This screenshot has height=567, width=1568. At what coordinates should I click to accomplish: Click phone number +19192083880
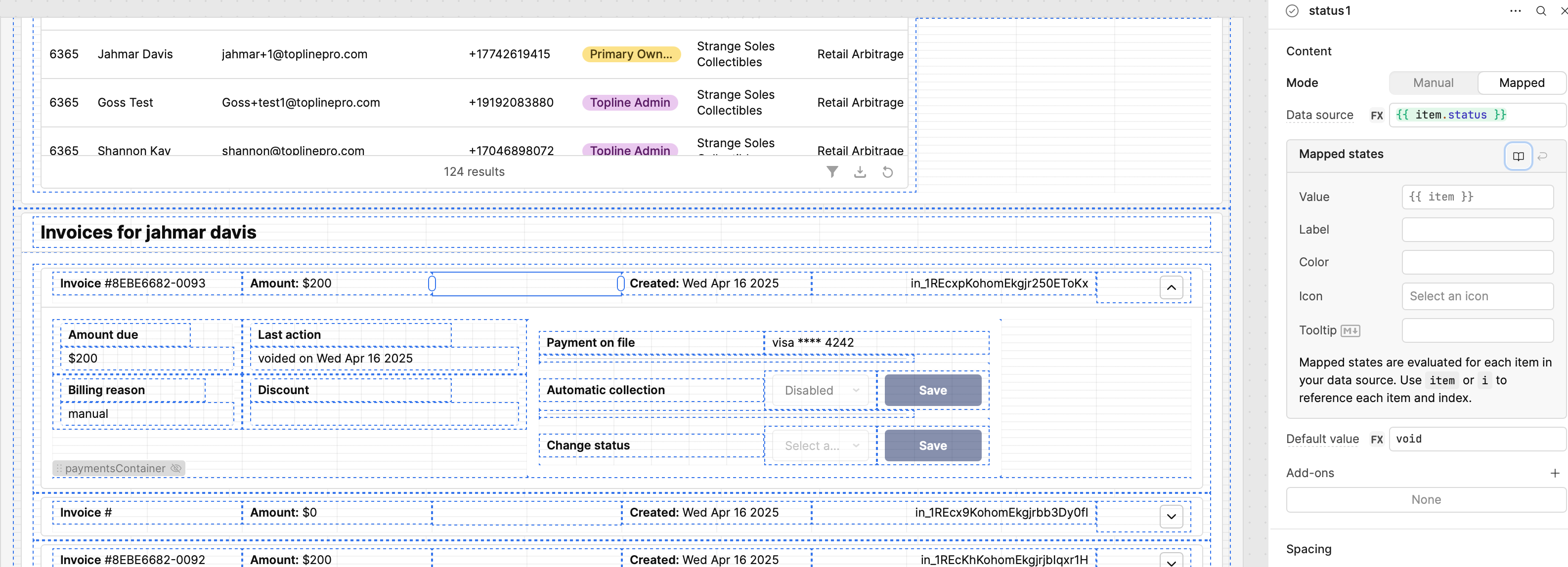[511, 103]
